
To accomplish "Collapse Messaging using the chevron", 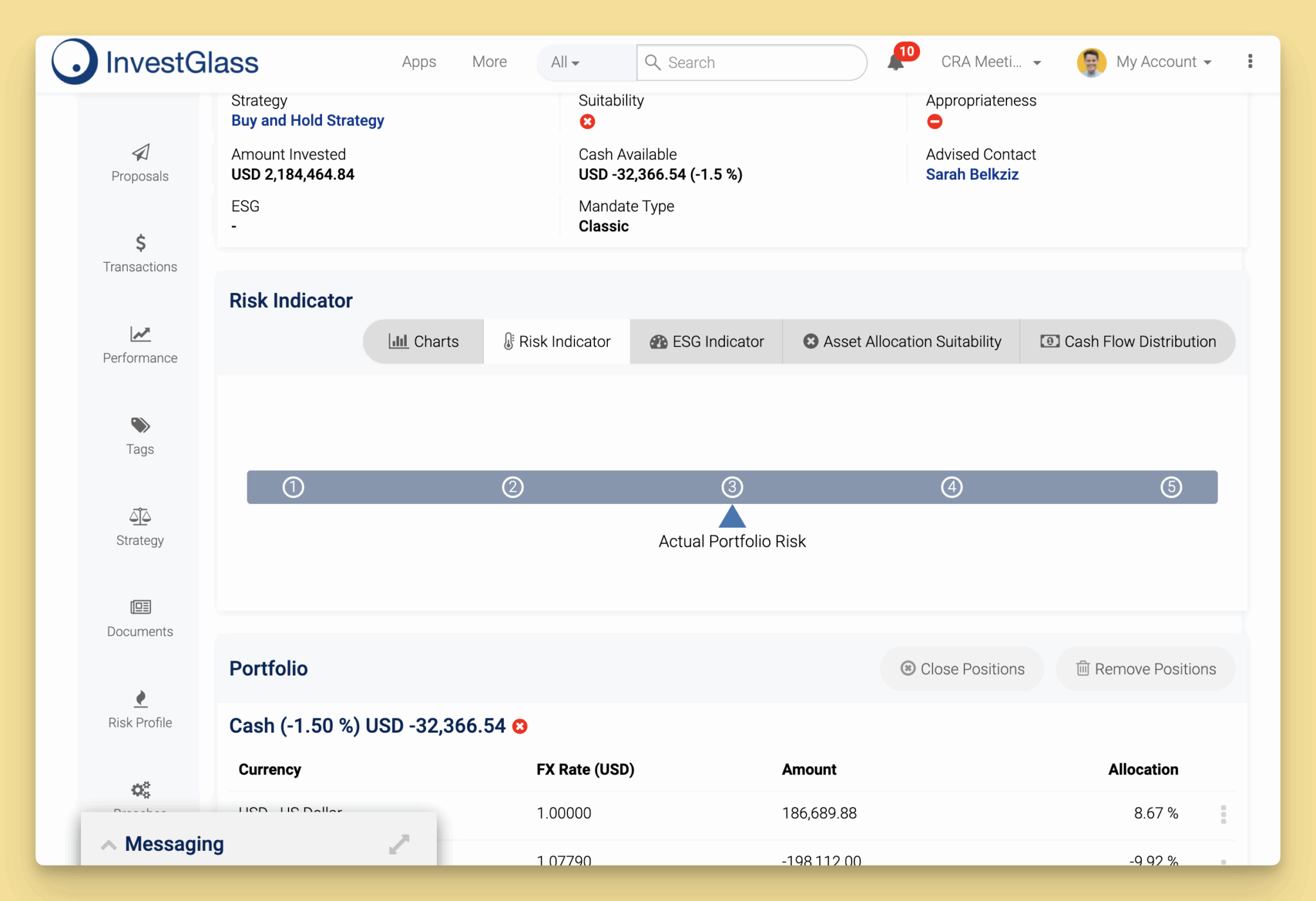I will click(109, 844).
